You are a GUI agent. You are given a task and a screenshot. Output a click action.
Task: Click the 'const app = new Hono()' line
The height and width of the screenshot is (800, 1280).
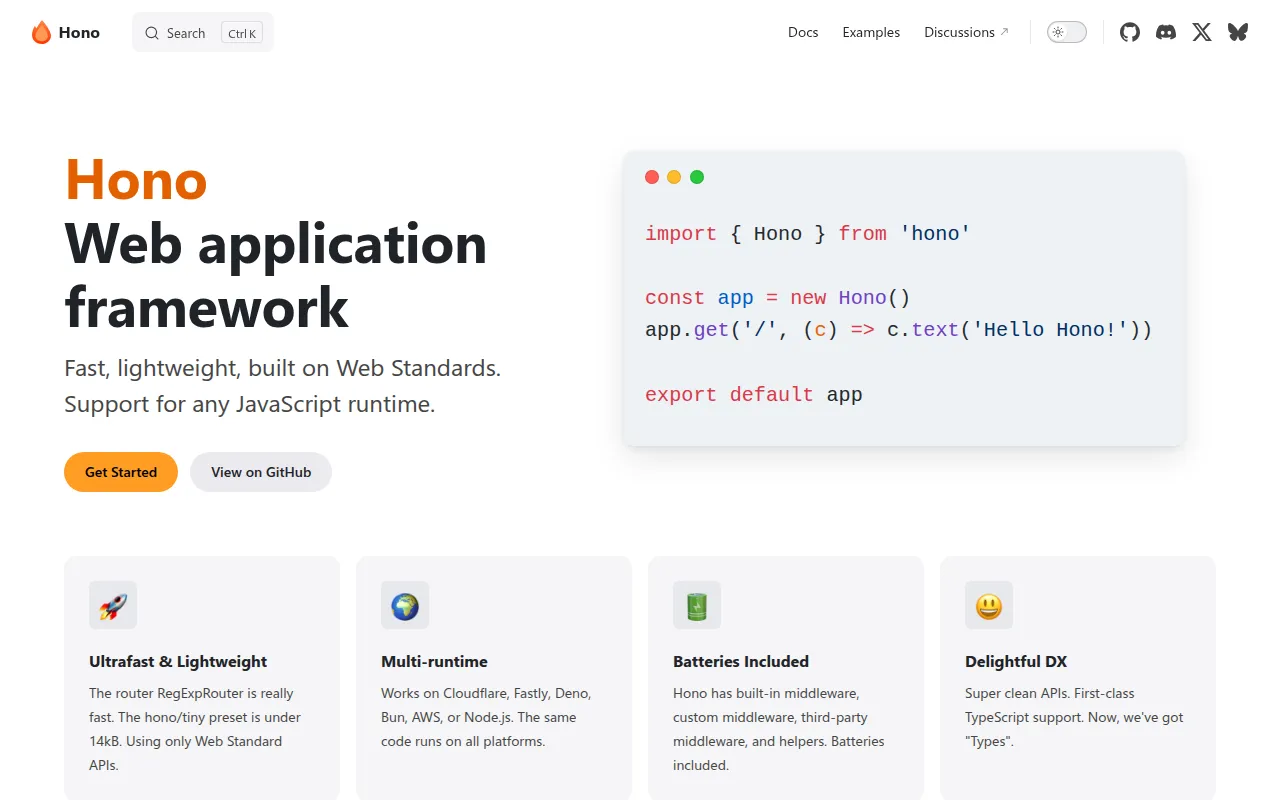click(x=778, y=298)
